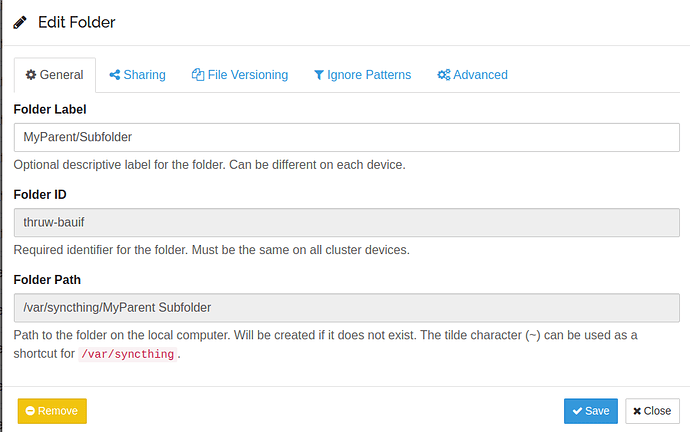
Task: Click the Folder ID field
Action: (x=347, y=223)
